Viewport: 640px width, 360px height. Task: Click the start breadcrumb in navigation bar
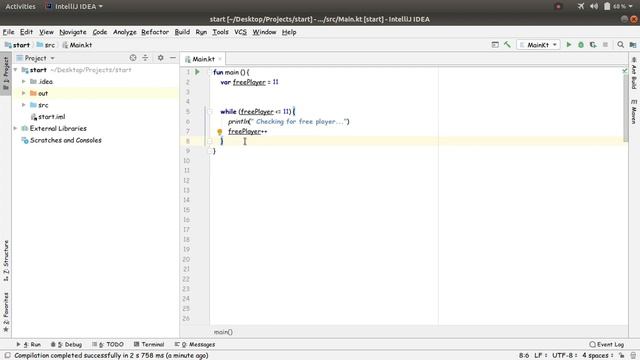pyautogui.click(x=17, y=45)
